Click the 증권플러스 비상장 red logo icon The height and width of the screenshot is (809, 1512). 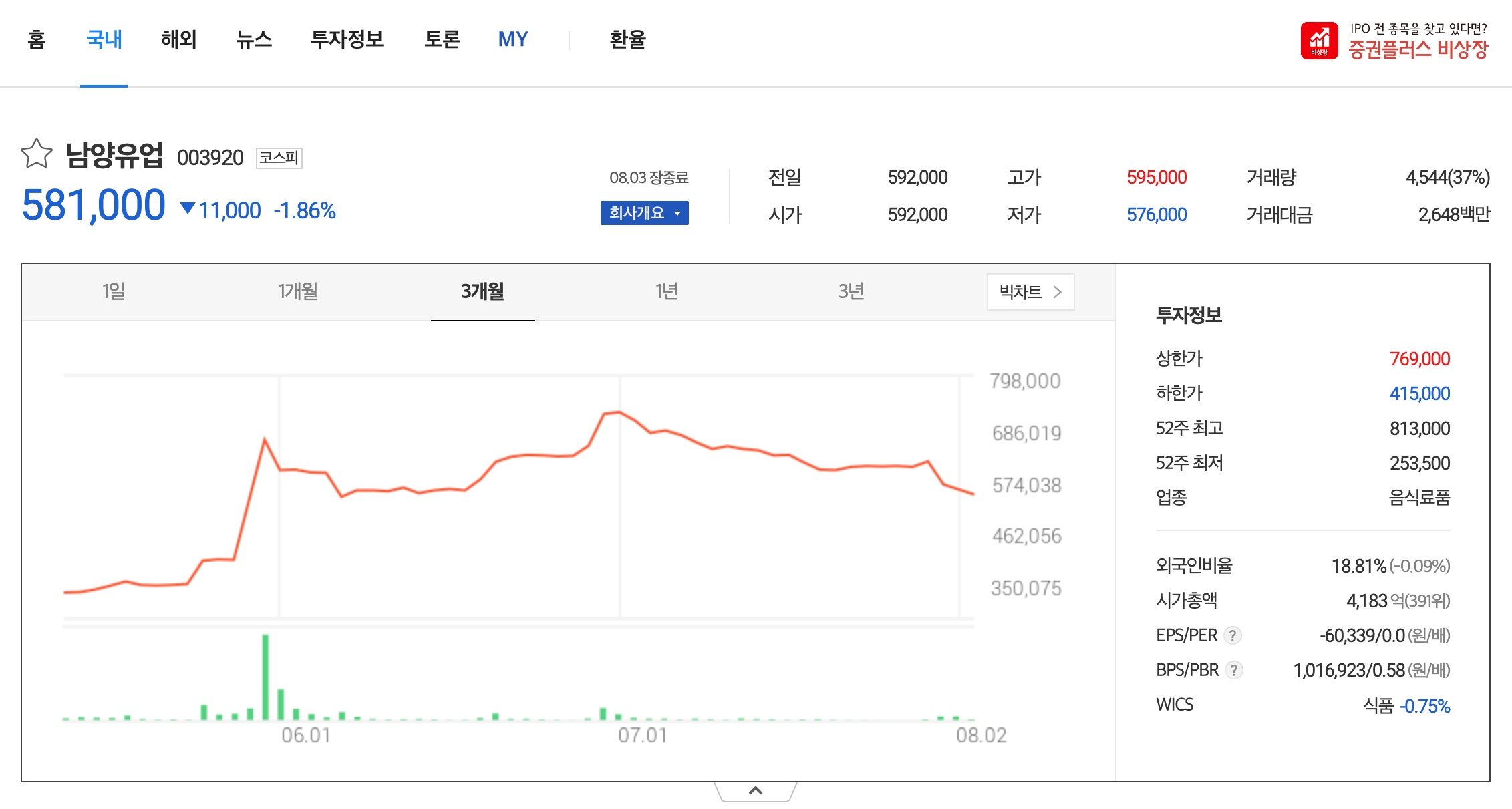point(1319,41)
